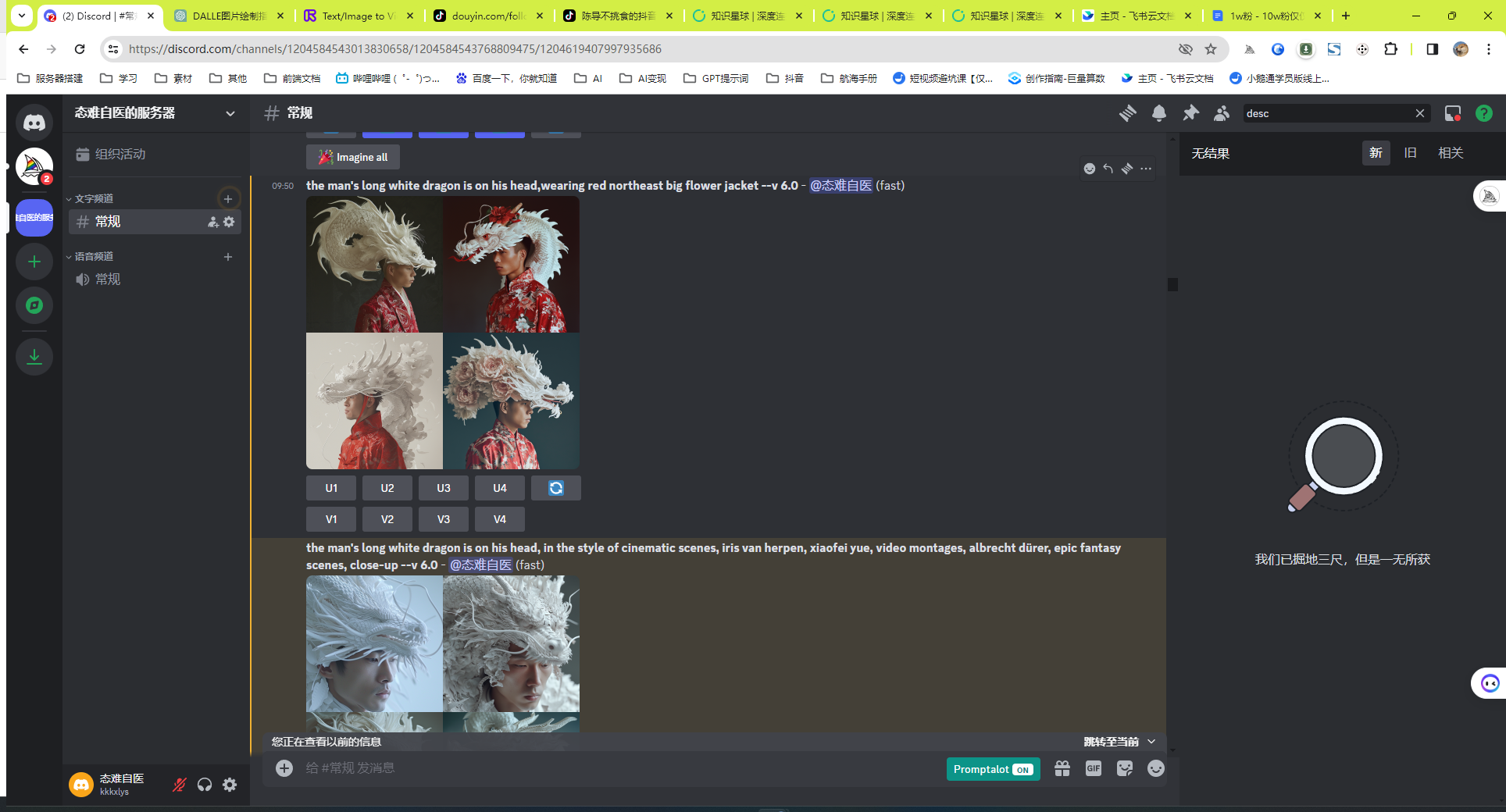Sort search results by 旧

pyautogui.click(x=1410, y=153)
